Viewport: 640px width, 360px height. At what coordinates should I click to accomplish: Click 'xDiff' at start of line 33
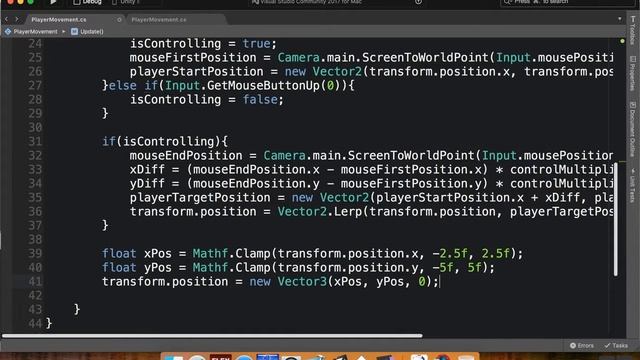[x=147, y=169]
